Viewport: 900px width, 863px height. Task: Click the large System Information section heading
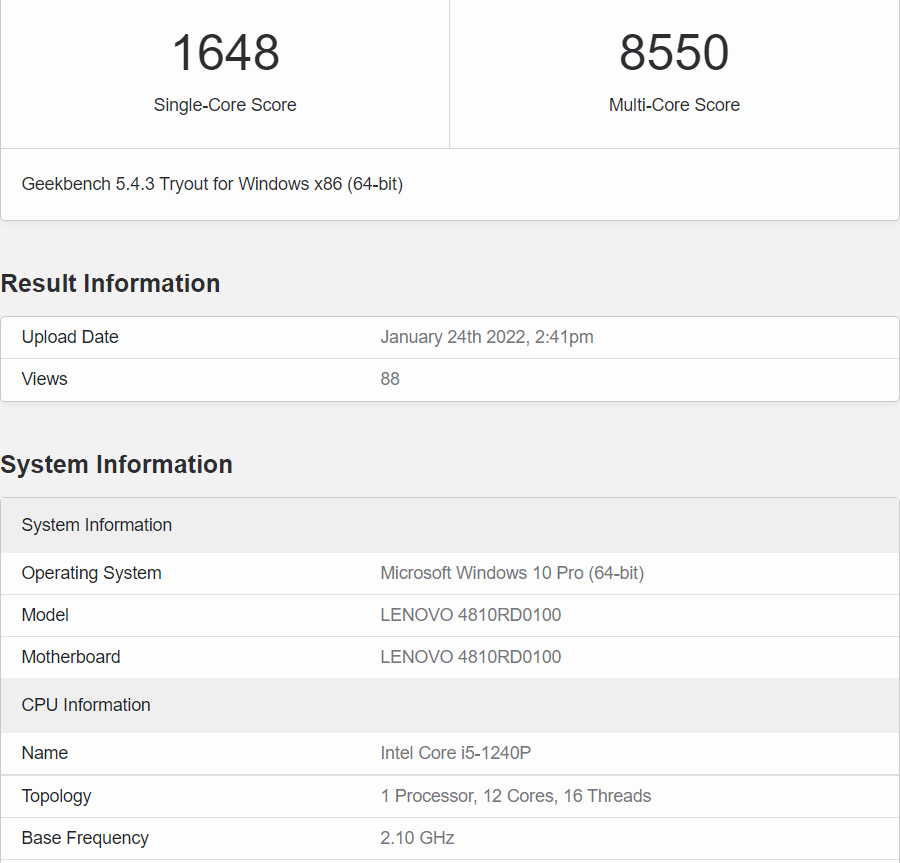coord(116,464)
